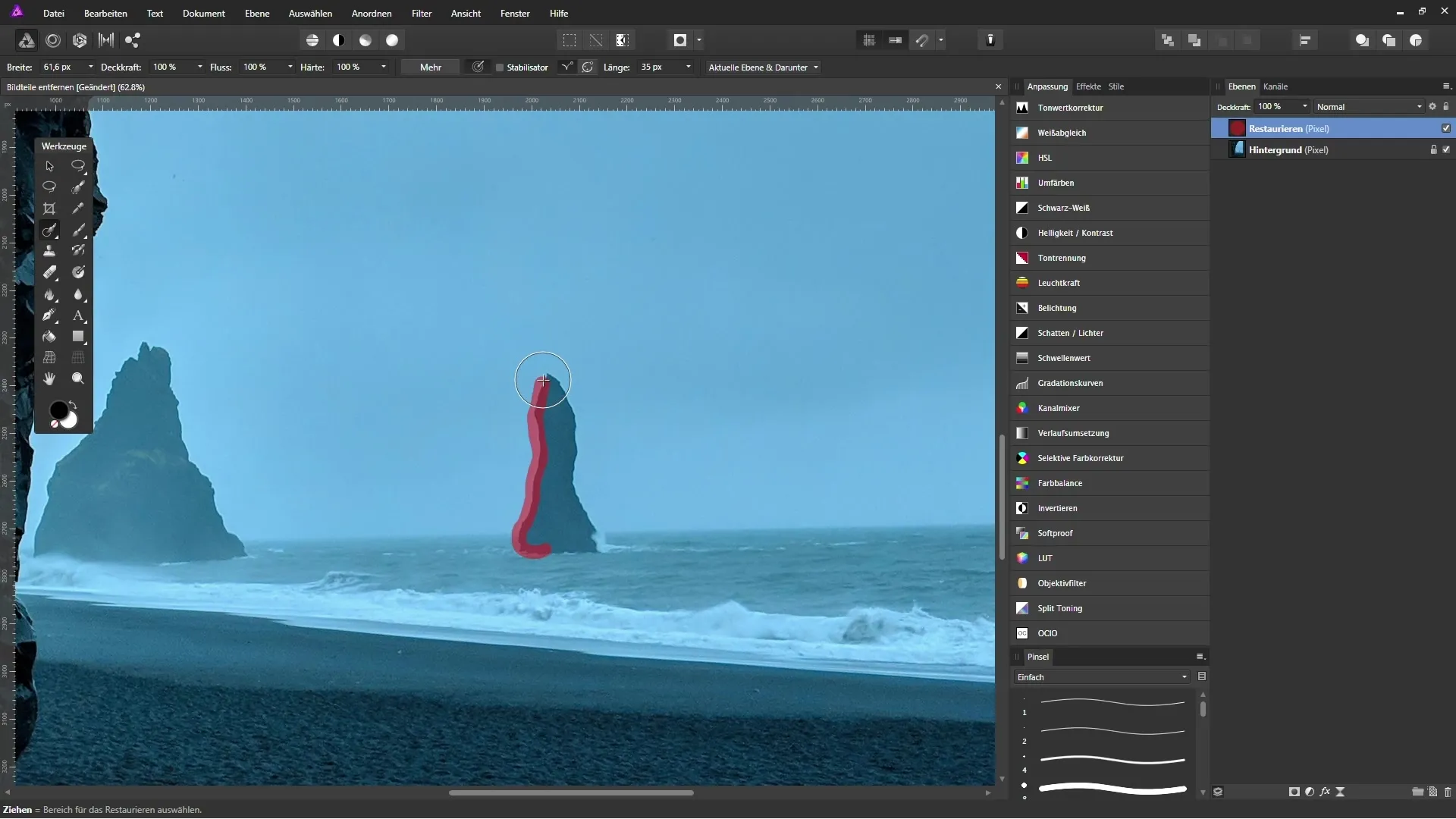
Task: Choose the Pen tool
Action: tap(49, 315)
